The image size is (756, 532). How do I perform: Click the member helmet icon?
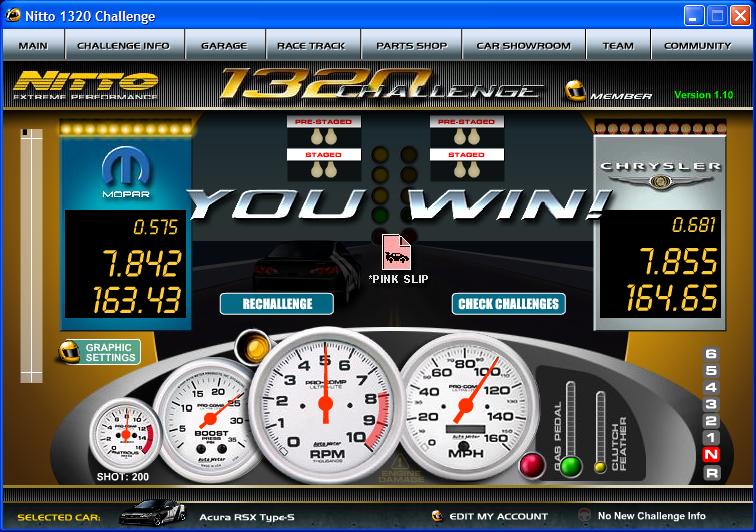coord(575,90)
